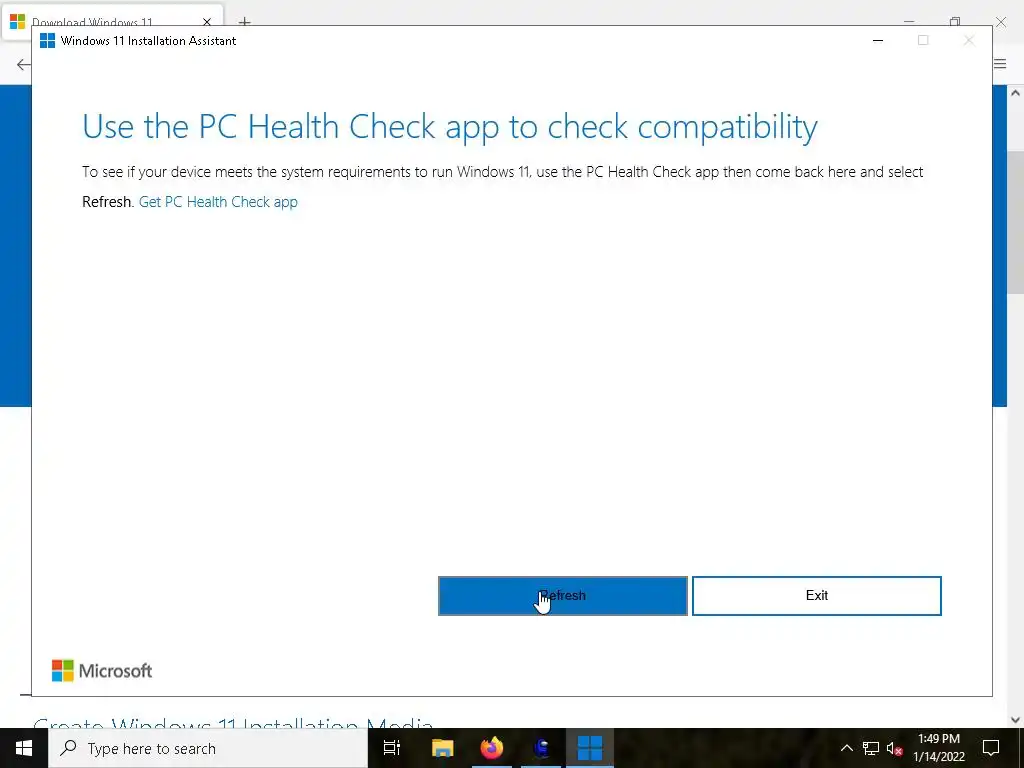The width and height of the screenshot is (1024, 768).
Task: Close the Download Windows 11 browser tab
Action: coord(207,22)
